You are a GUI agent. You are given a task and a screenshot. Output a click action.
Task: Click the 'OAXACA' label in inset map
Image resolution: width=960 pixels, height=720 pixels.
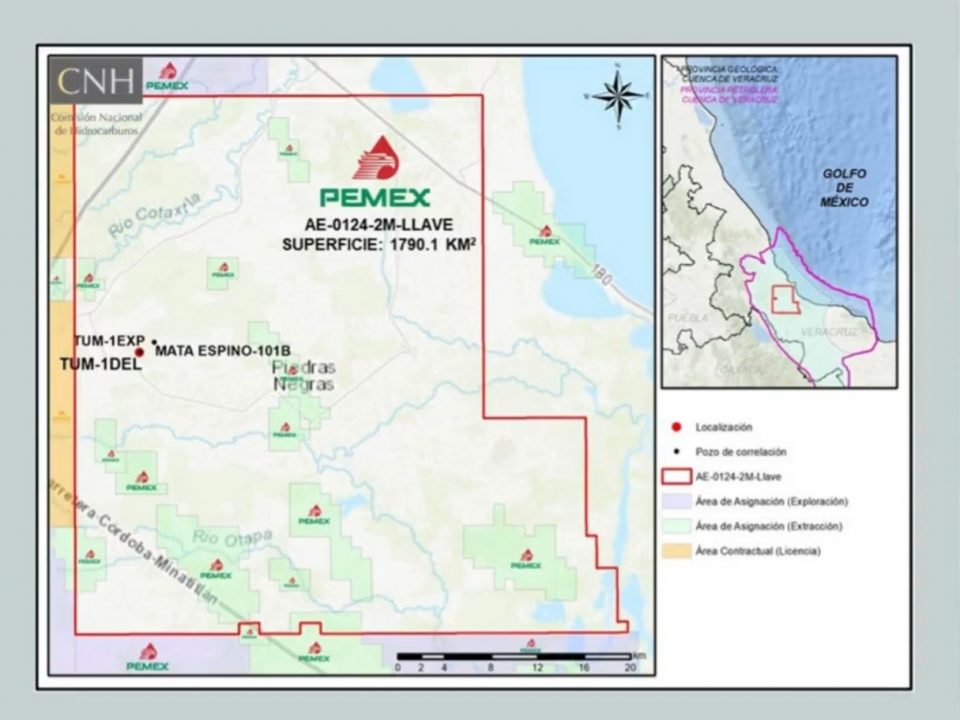[x=741, y=369]
